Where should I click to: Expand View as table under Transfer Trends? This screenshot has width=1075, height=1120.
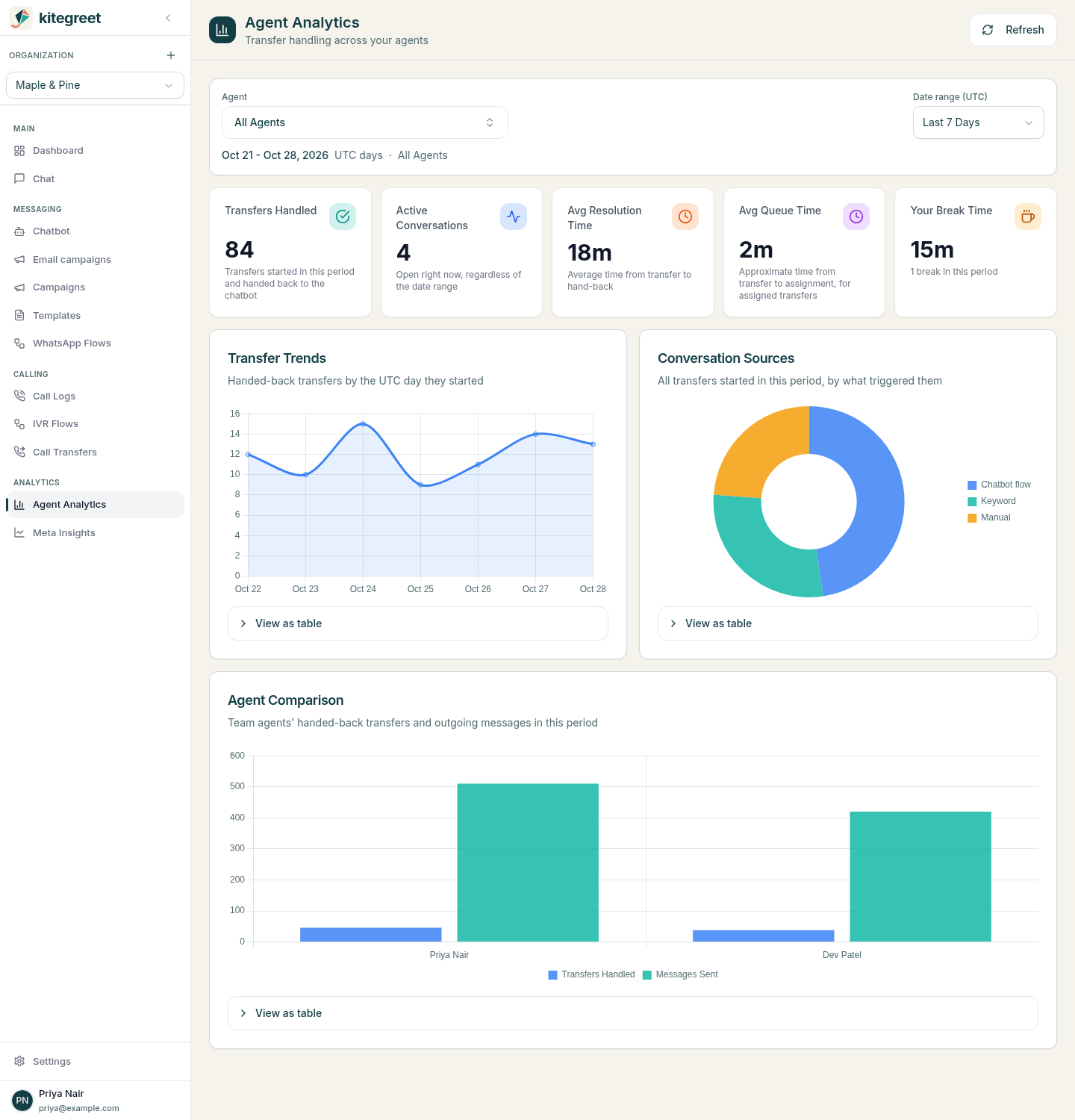pos(418,623)
